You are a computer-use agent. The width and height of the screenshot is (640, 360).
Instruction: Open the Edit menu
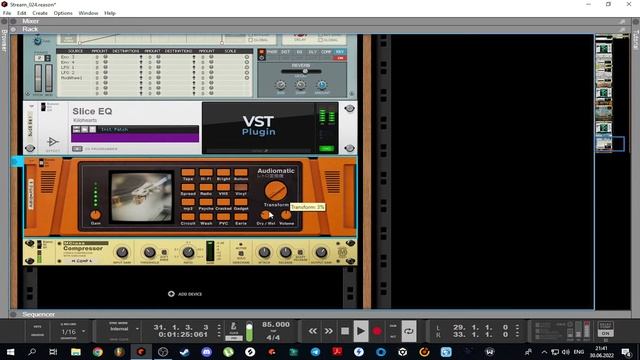click(x=22, y=13)
